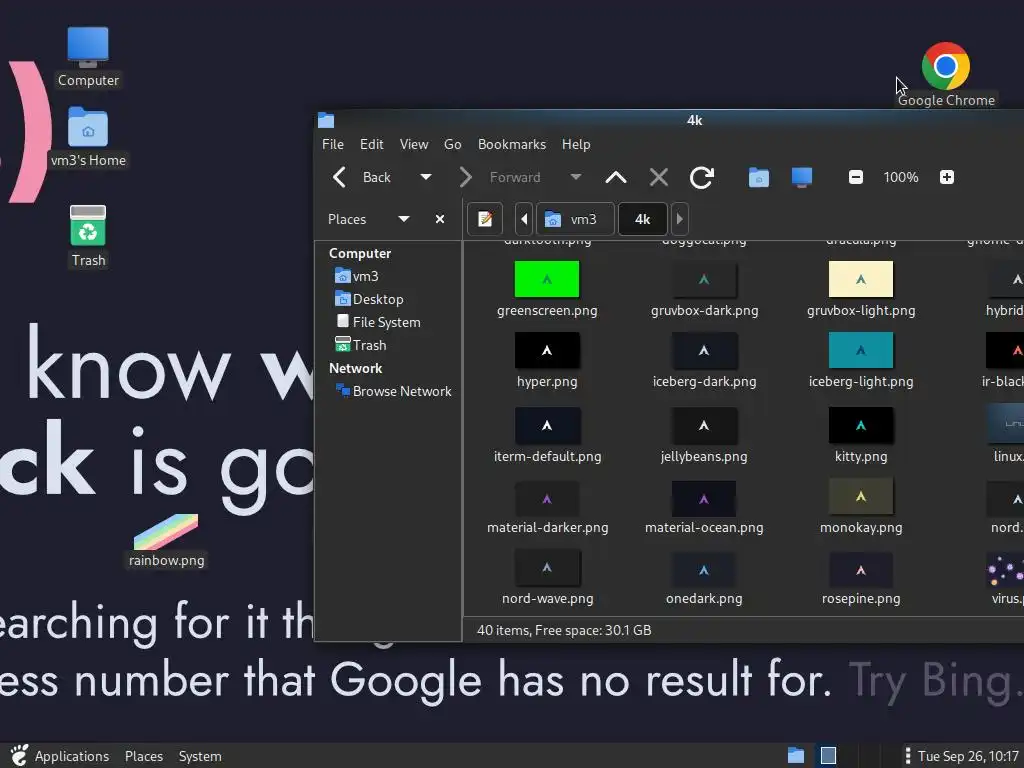Toggle text-based location entry button
This screenshot has width=1024, height=768.
(x=485, y=219)
